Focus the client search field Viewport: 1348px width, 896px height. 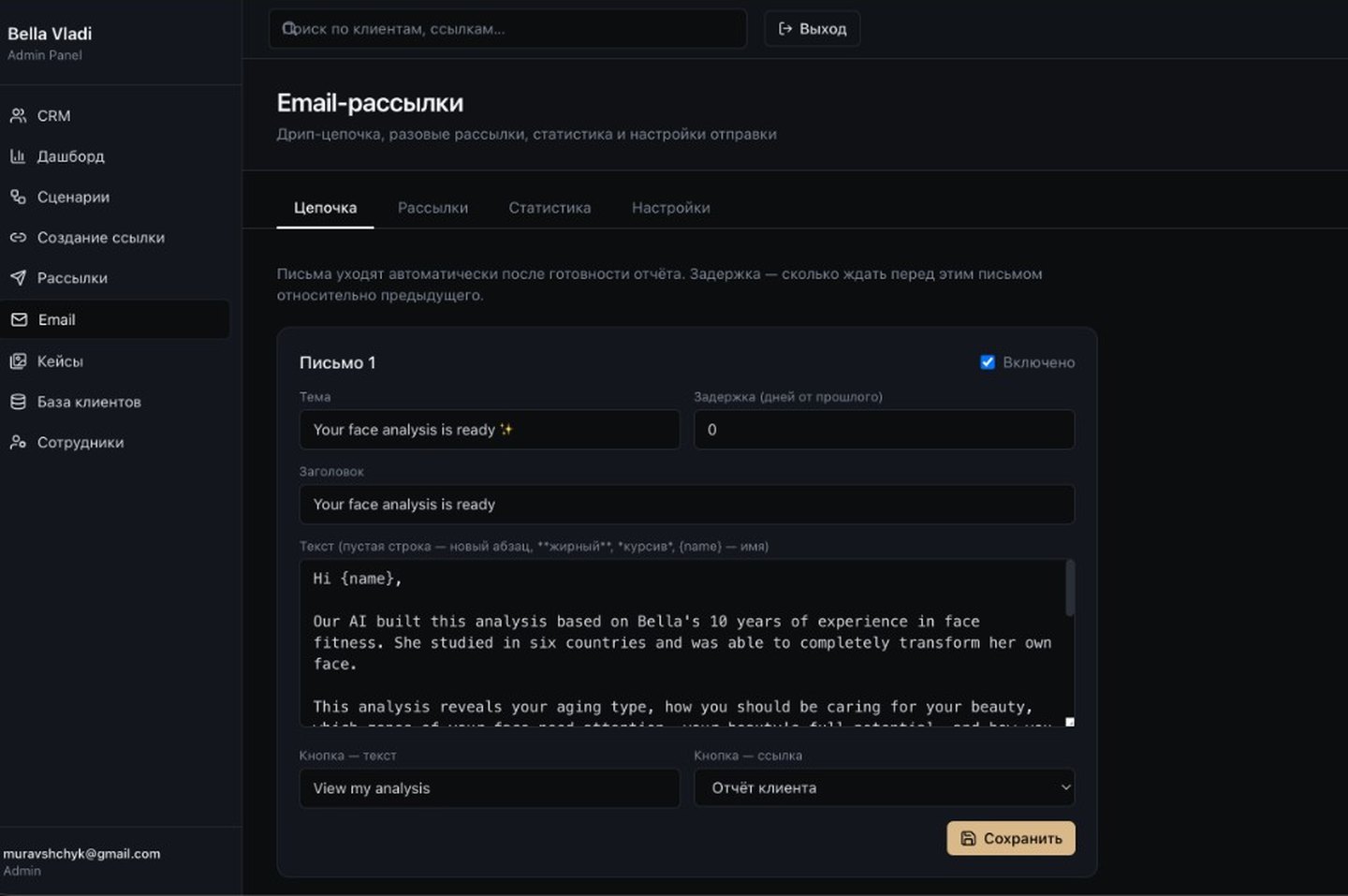[x=508, y=29]
